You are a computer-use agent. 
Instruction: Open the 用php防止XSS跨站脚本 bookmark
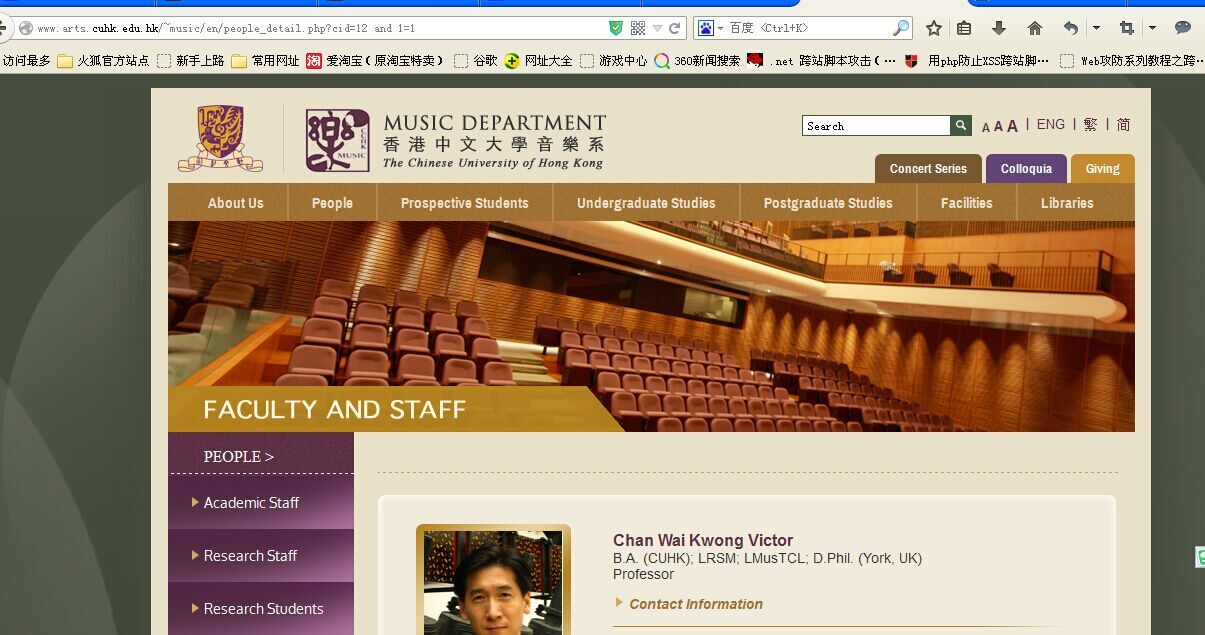[977, 61]
